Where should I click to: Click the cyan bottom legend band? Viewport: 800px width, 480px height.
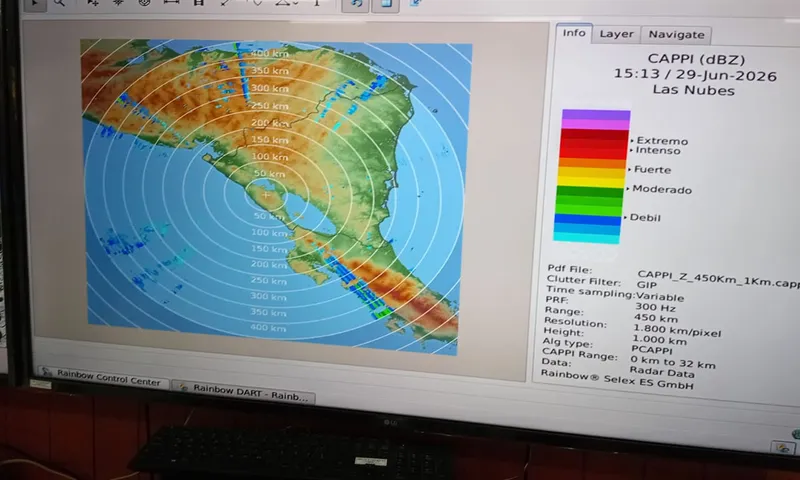coord(586,238)
